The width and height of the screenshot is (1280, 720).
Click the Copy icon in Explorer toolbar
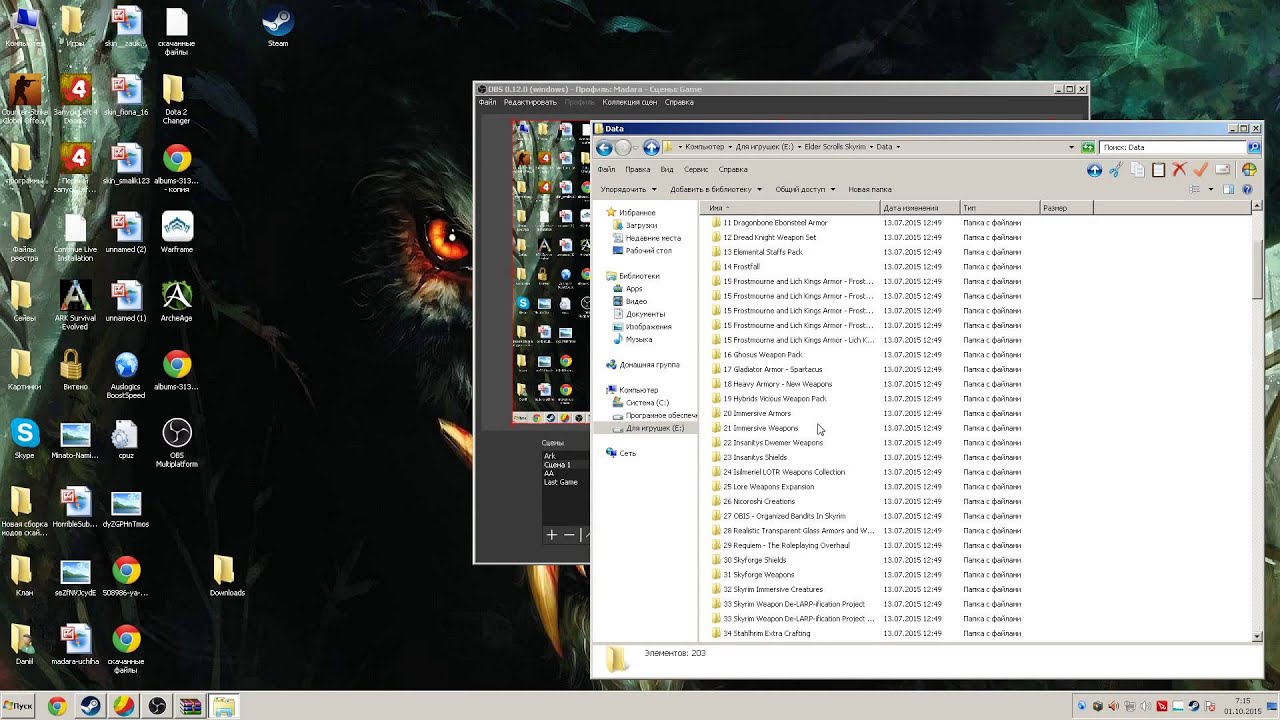[x=1137, y=170]
